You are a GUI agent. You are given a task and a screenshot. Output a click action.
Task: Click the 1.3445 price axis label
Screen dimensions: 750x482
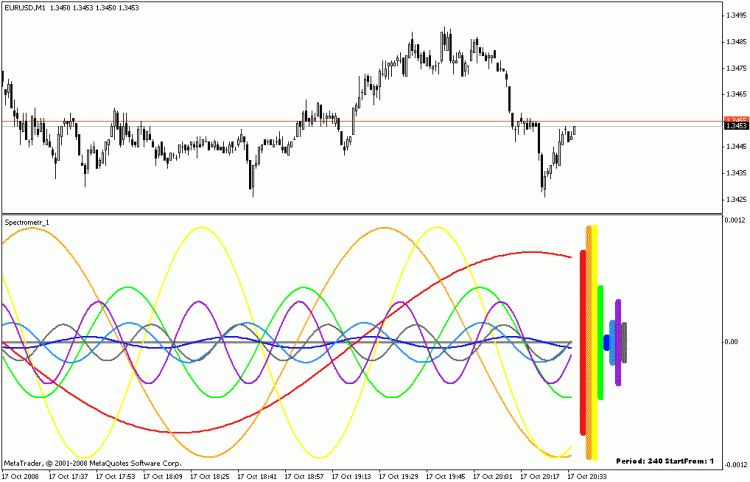[735, 146]
